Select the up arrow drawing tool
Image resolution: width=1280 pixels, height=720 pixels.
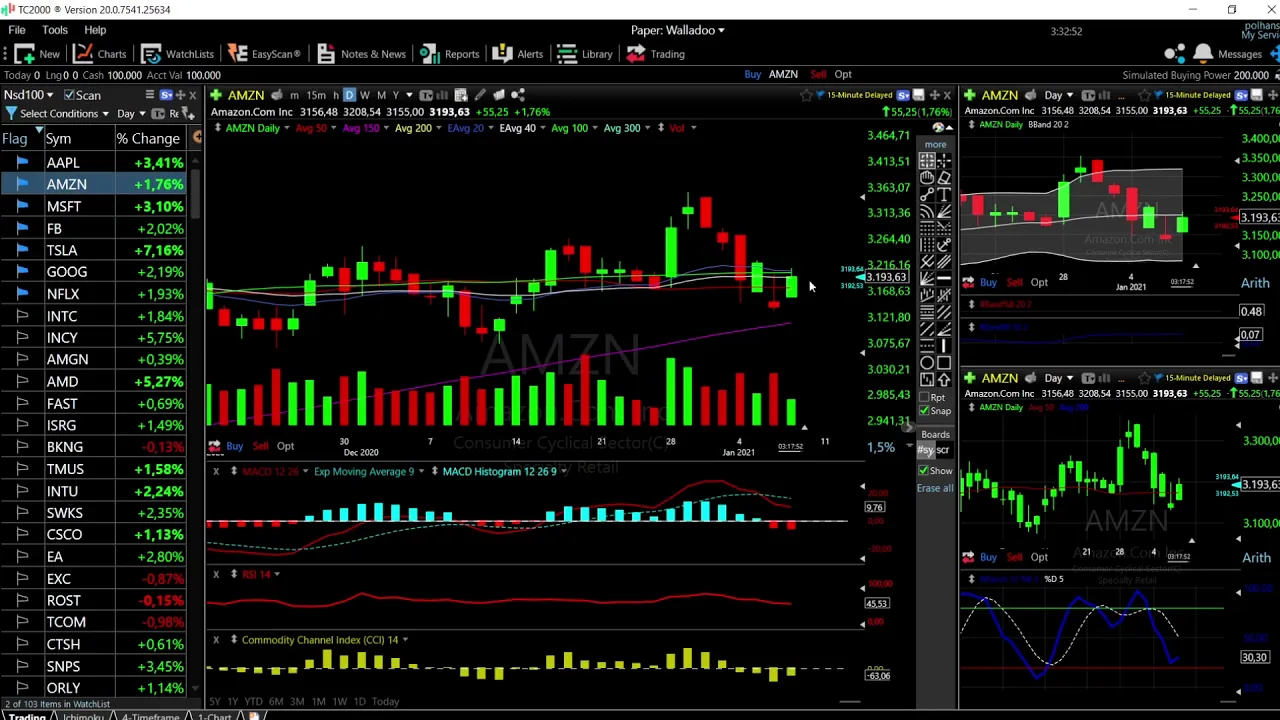pos(944,381)
